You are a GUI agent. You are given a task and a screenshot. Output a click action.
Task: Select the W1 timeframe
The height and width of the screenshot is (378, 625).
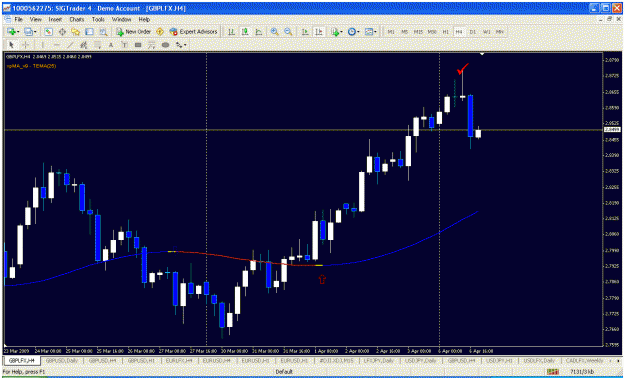click(486, 32)
